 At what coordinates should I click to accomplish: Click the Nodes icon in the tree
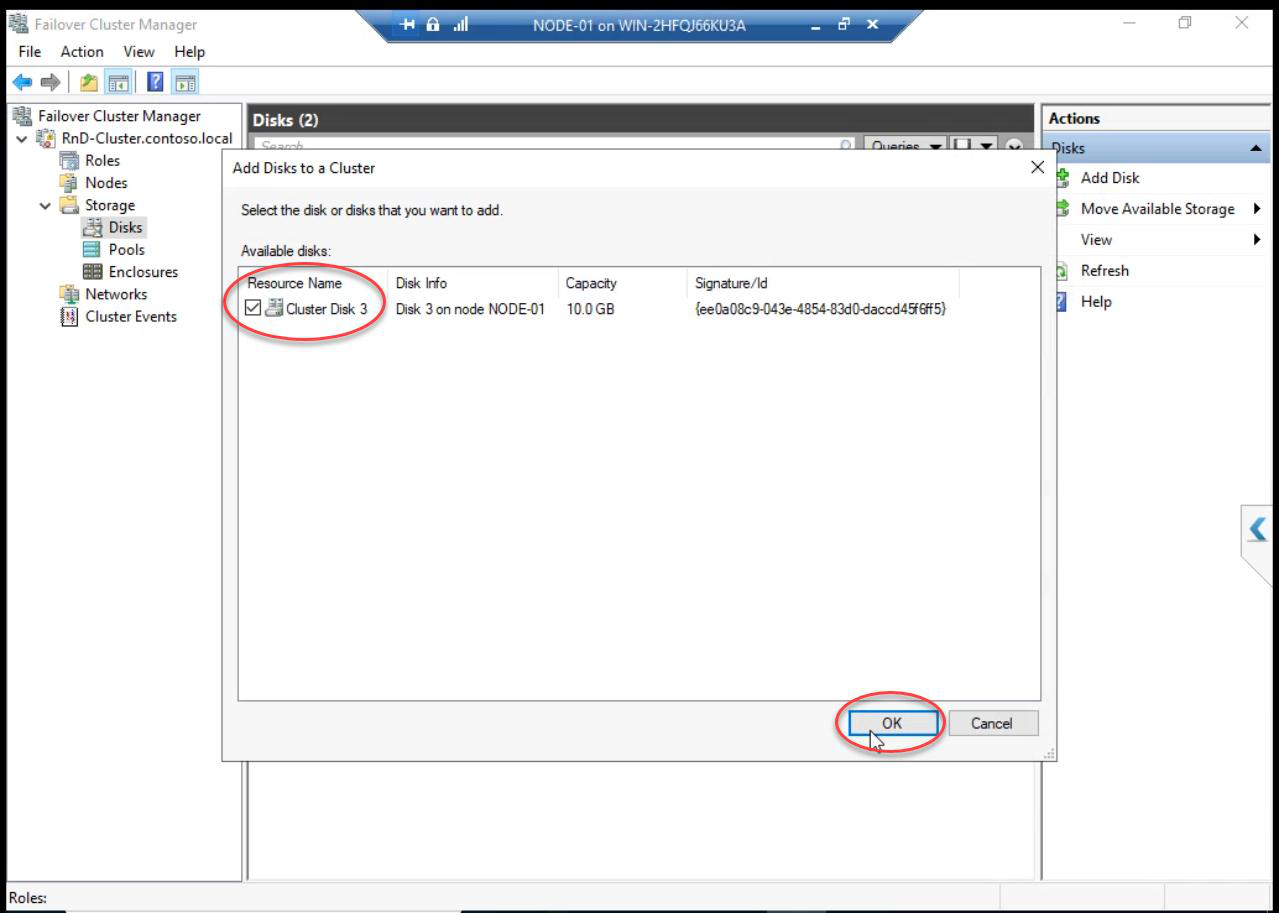click(x=68, y=182)
